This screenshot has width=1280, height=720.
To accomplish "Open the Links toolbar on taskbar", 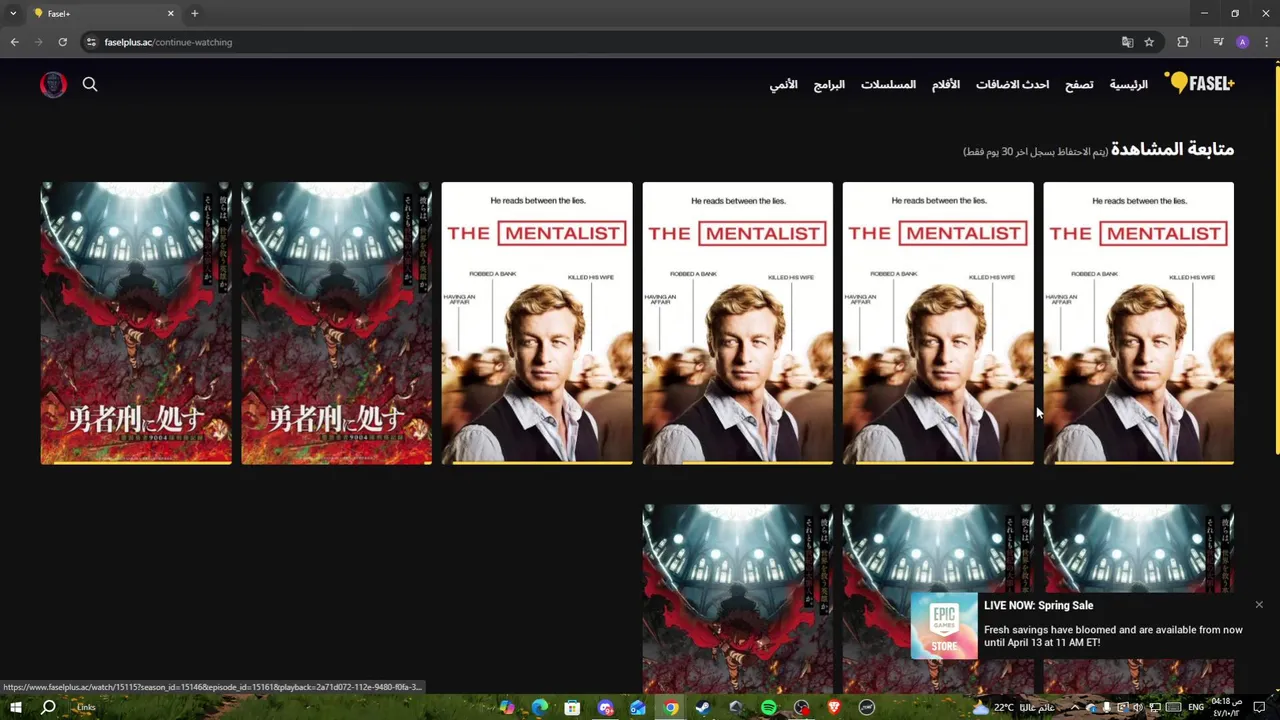I will point(86,708).
